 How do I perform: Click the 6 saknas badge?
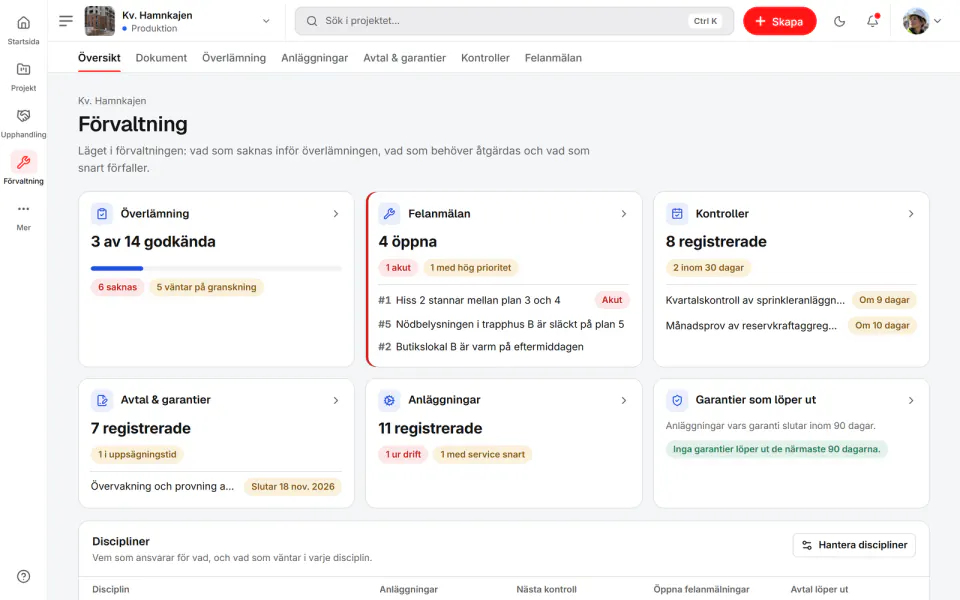click(118, 287)
